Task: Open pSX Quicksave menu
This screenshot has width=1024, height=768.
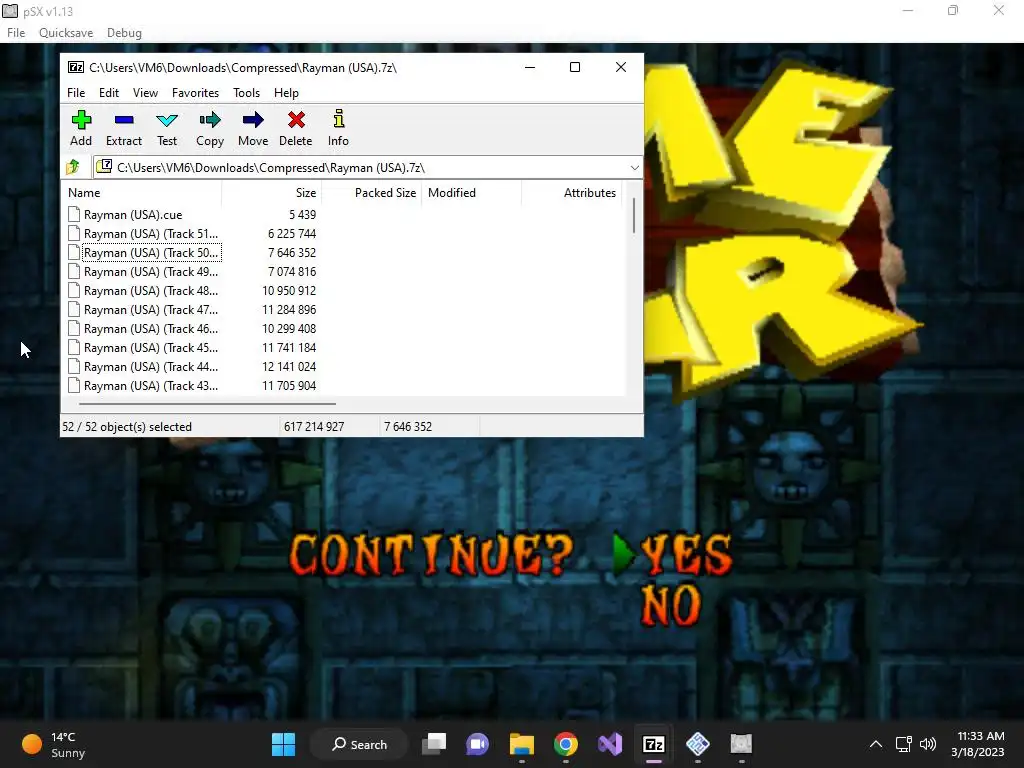Action: [66, 33]
